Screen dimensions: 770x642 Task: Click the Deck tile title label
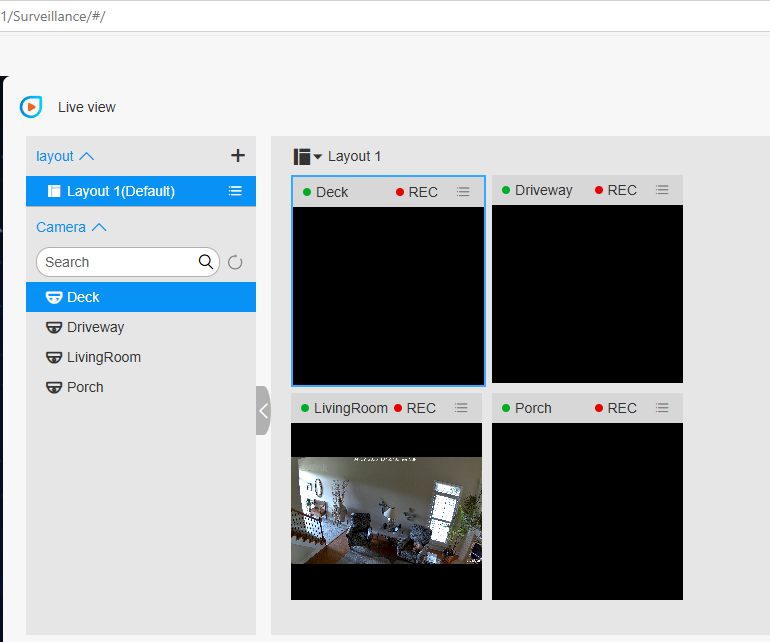pyautogui.click(x=332, y=192)
